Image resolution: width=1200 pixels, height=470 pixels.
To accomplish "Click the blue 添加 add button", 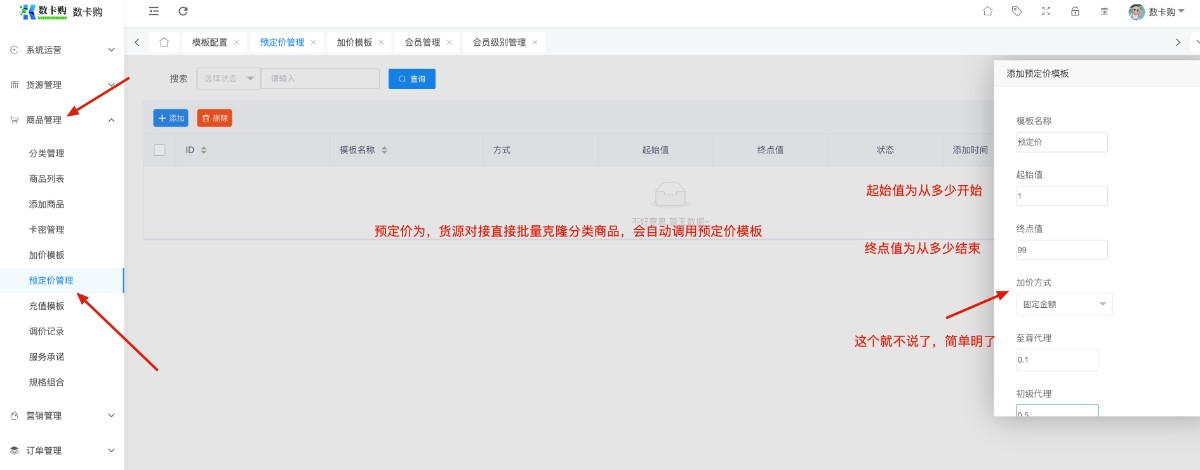I will tap(171, 118).
